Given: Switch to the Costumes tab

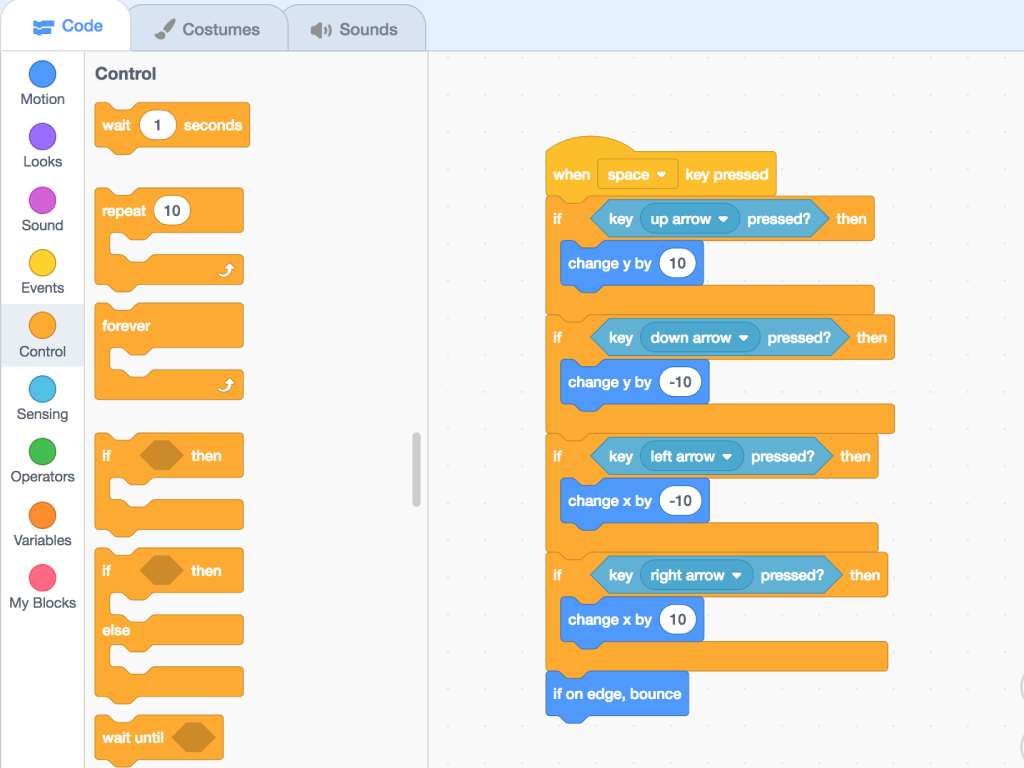Looking at the screenshot, I should tap(208, 29).
